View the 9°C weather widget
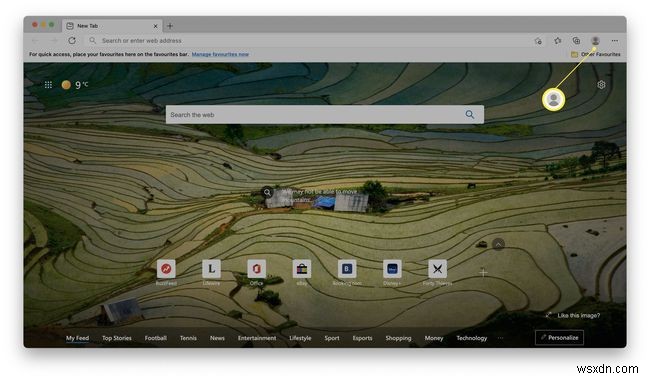The height and width of the screenshot is (379, 650). (75, 85)
